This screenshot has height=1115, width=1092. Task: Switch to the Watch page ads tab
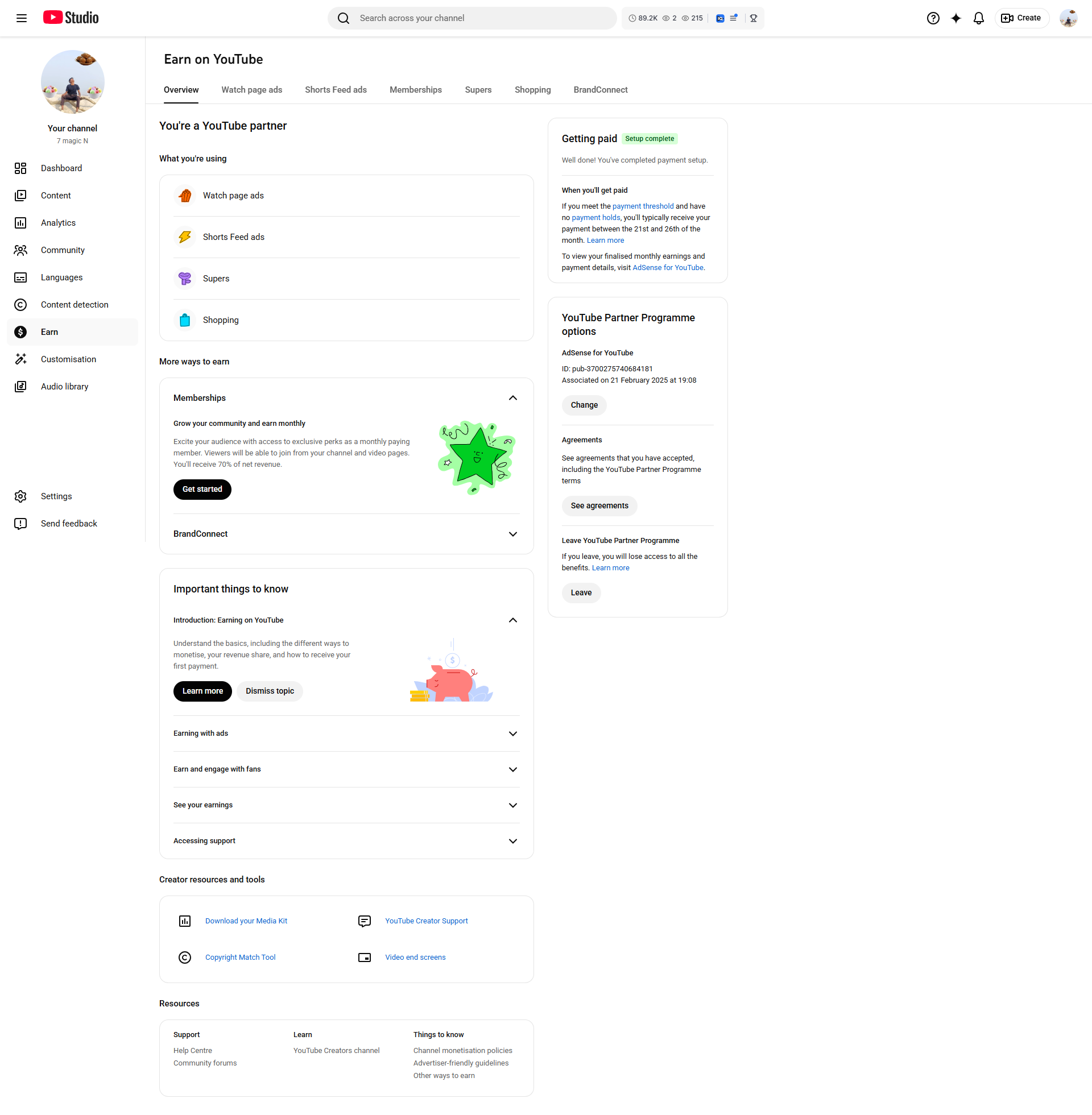[x=251, y=89]
